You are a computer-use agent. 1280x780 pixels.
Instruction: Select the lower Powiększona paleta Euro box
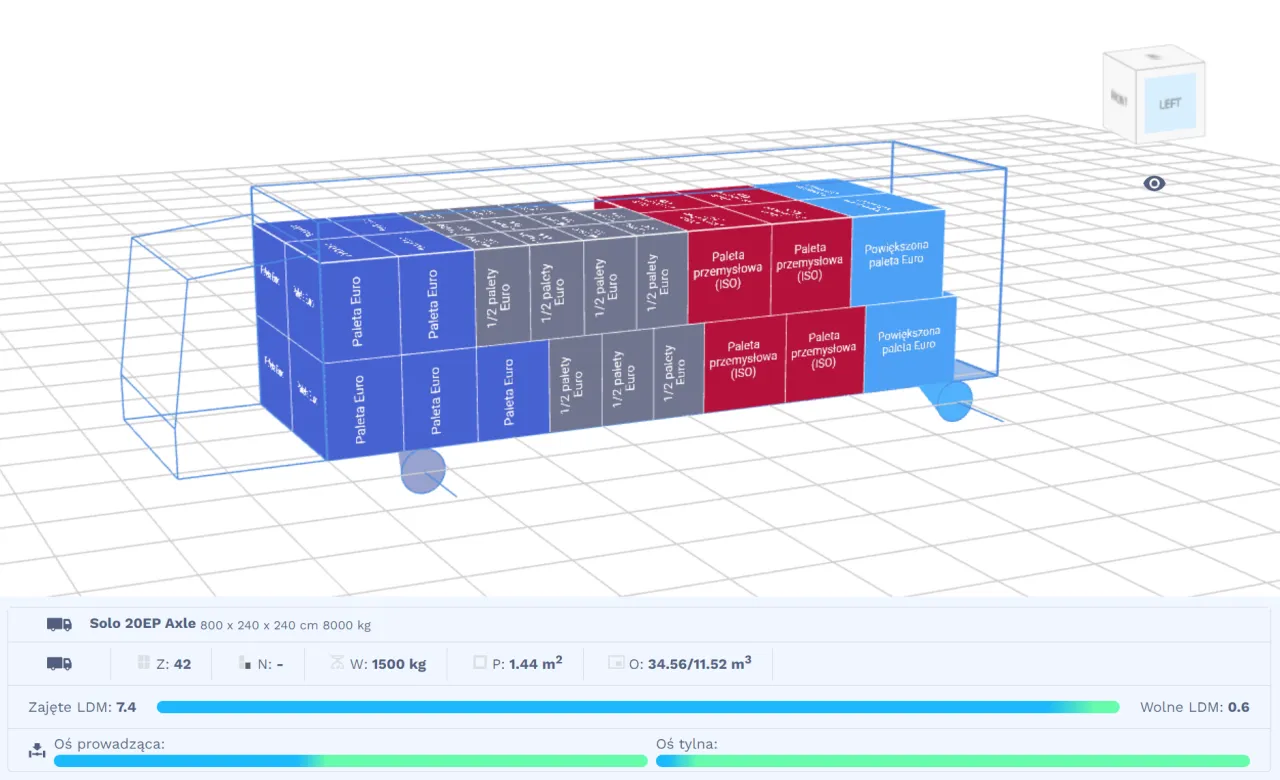click(x=908, y=341)
